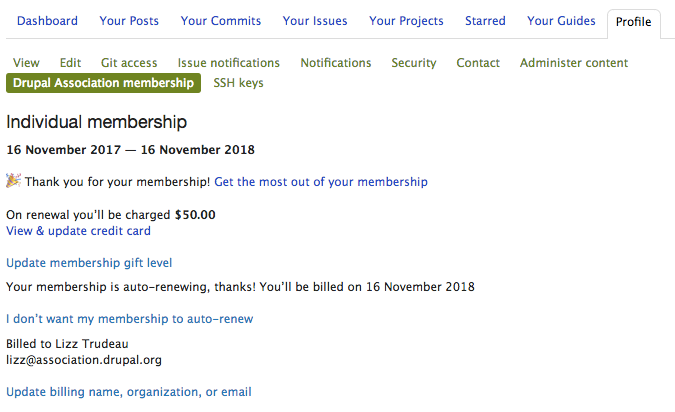Go to Git access settings
Image resolution: width=675 pixels, height=412 pixels.
(x=129, y=63)
